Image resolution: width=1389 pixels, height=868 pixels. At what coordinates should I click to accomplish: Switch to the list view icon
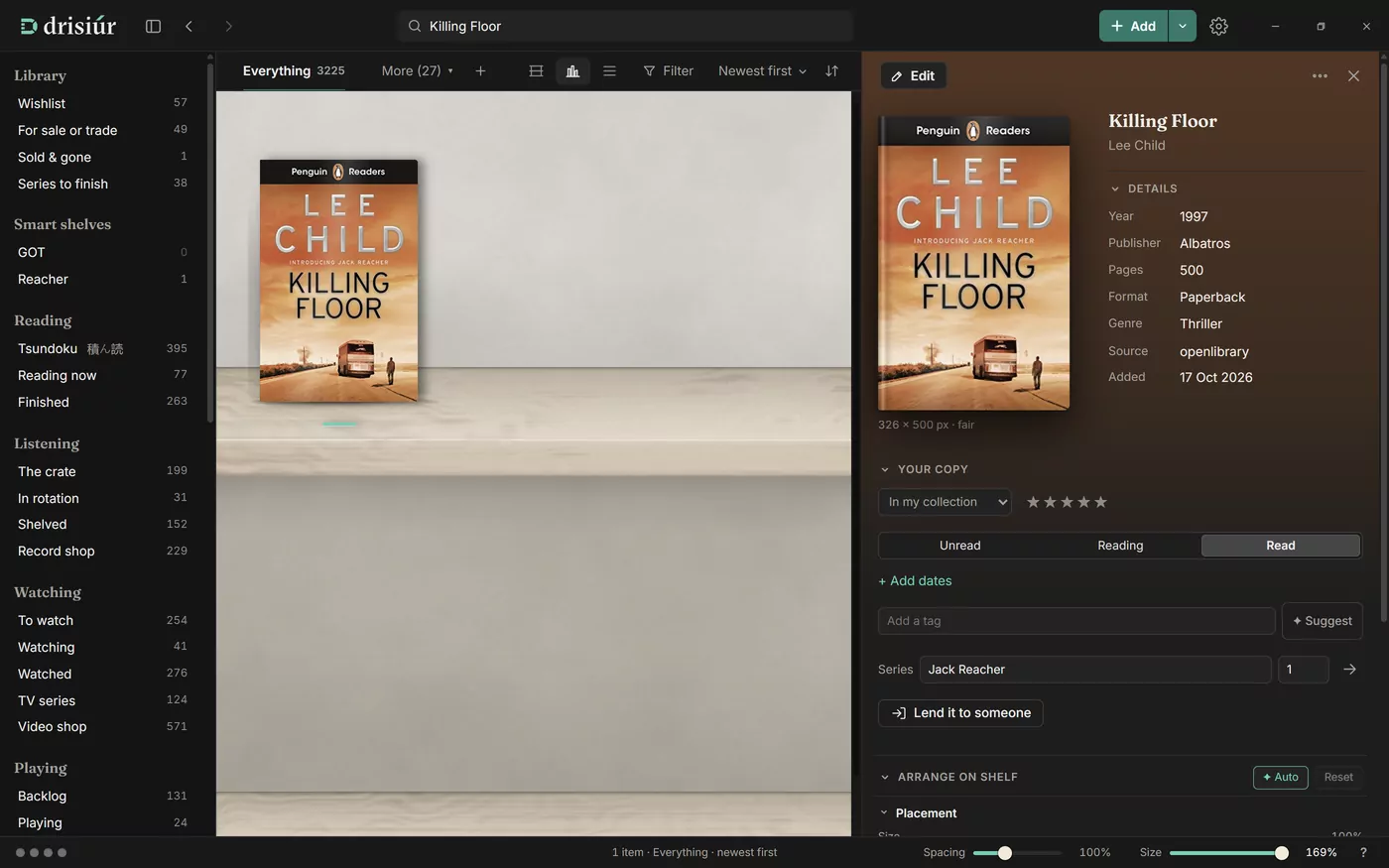(609, 70)
